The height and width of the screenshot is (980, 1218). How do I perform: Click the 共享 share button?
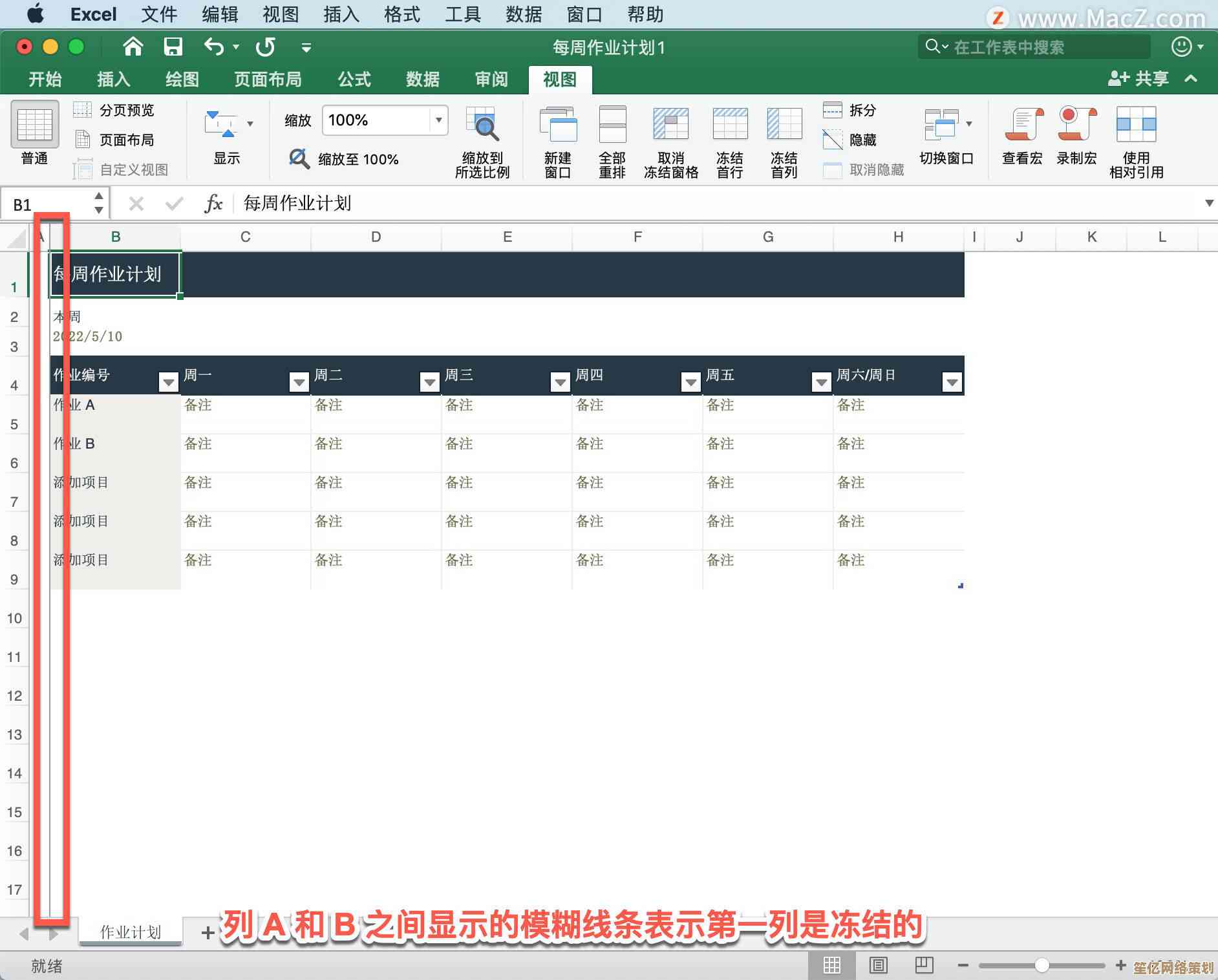click(x=1140, y=79)
